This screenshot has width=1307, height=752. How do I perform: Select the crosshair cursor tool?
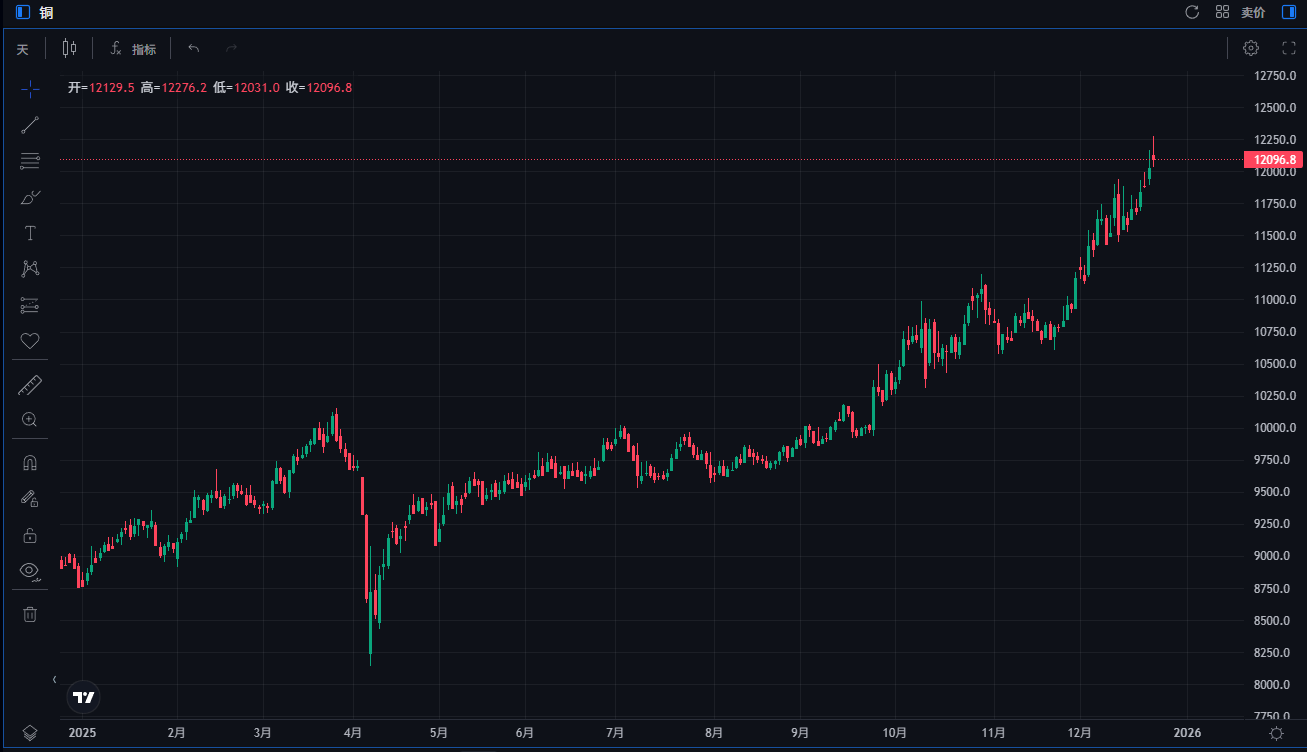(30, 89)
